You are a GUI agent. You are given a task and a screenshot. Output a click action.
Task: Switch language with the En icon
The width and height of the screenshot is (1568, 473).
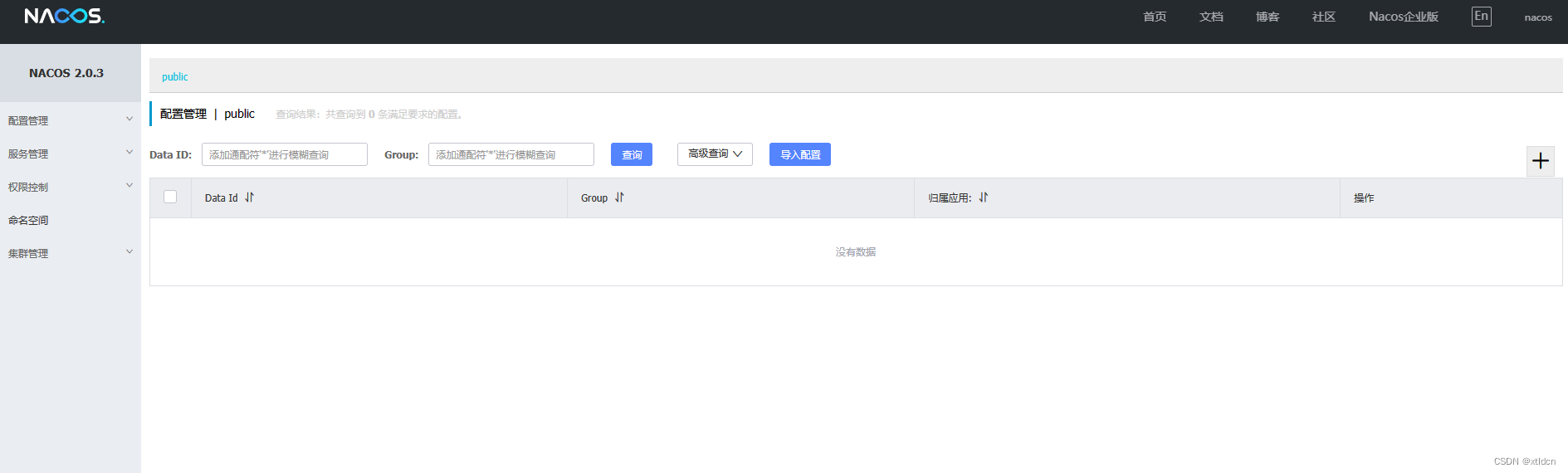click(x=1481, y=17)
